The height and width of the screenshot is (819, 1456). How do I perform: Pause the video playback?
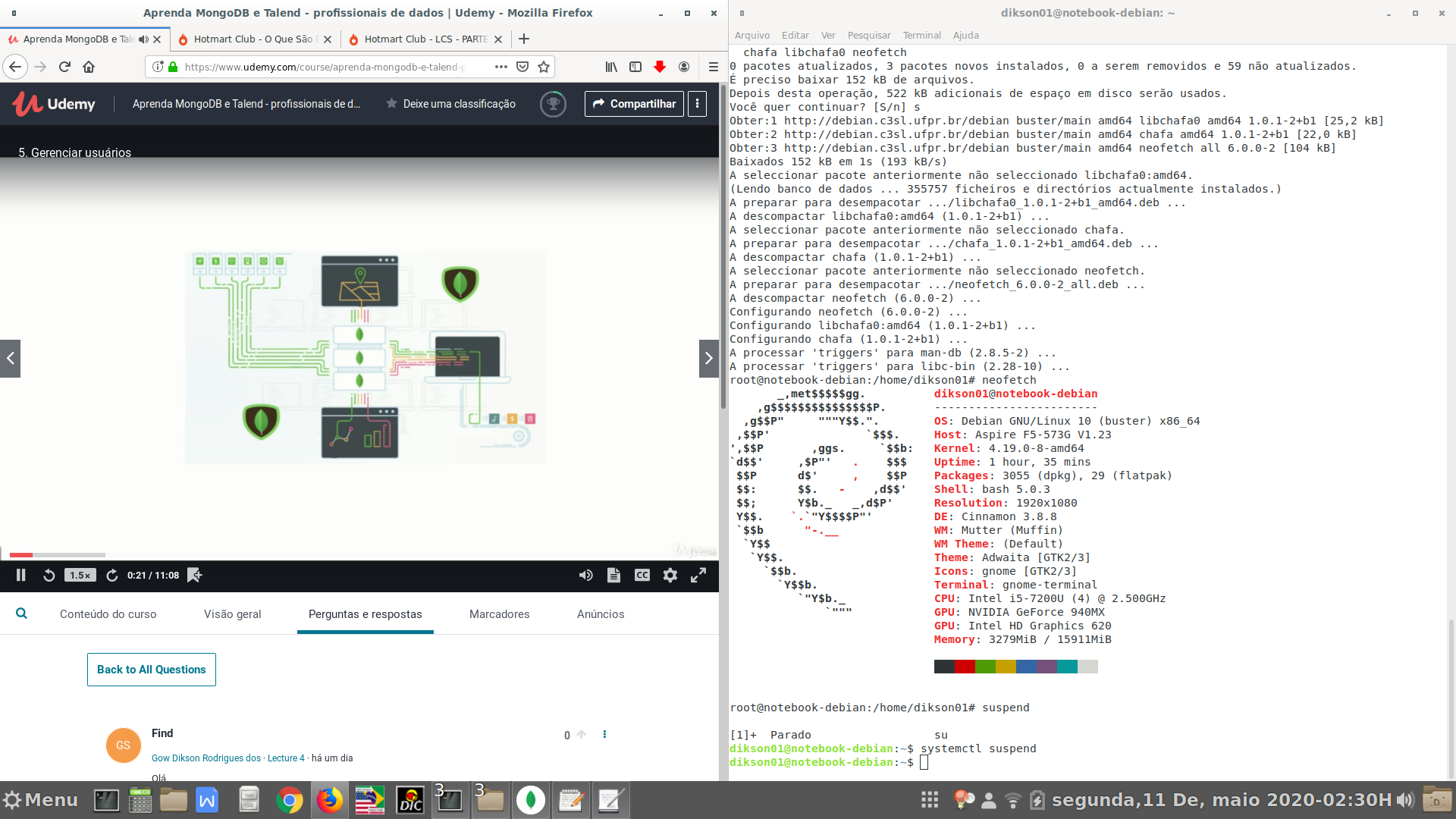21,576
